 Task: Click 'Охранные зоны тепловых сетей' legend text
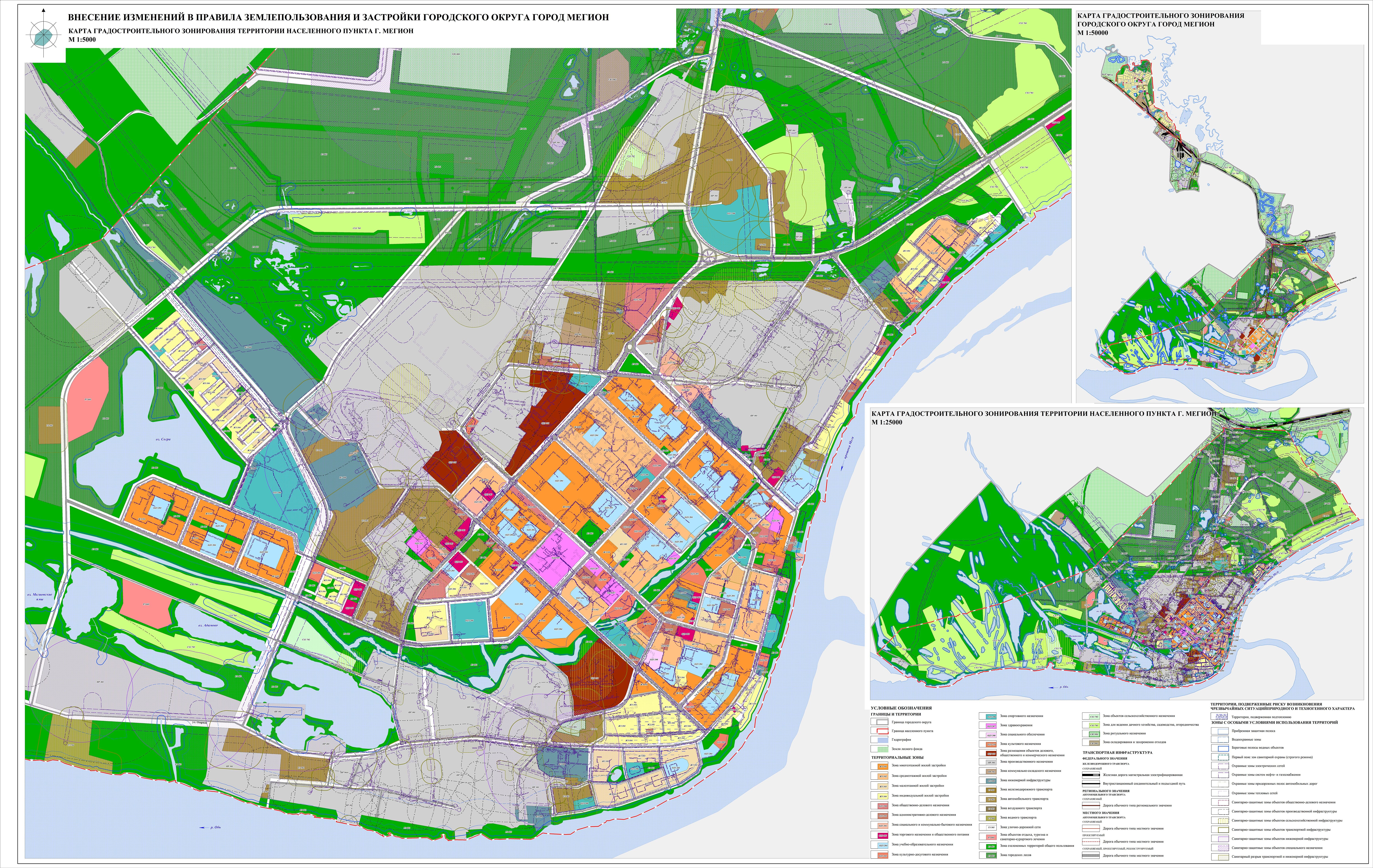point(1255,793)
